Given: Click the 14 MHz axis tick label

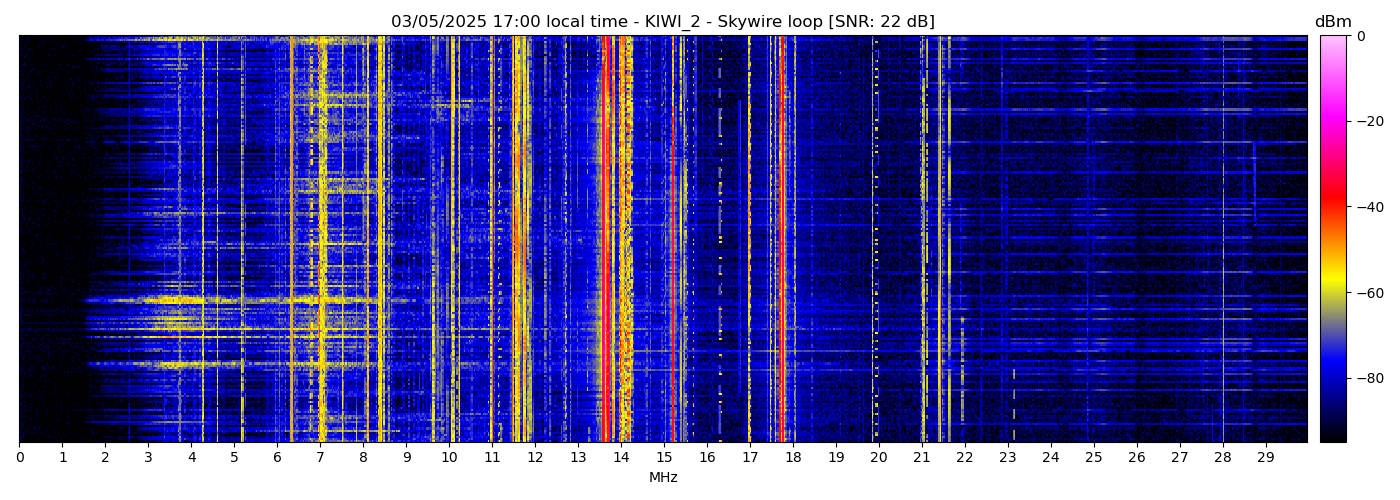Looking at the screenshot, I should tap(621, 458).
